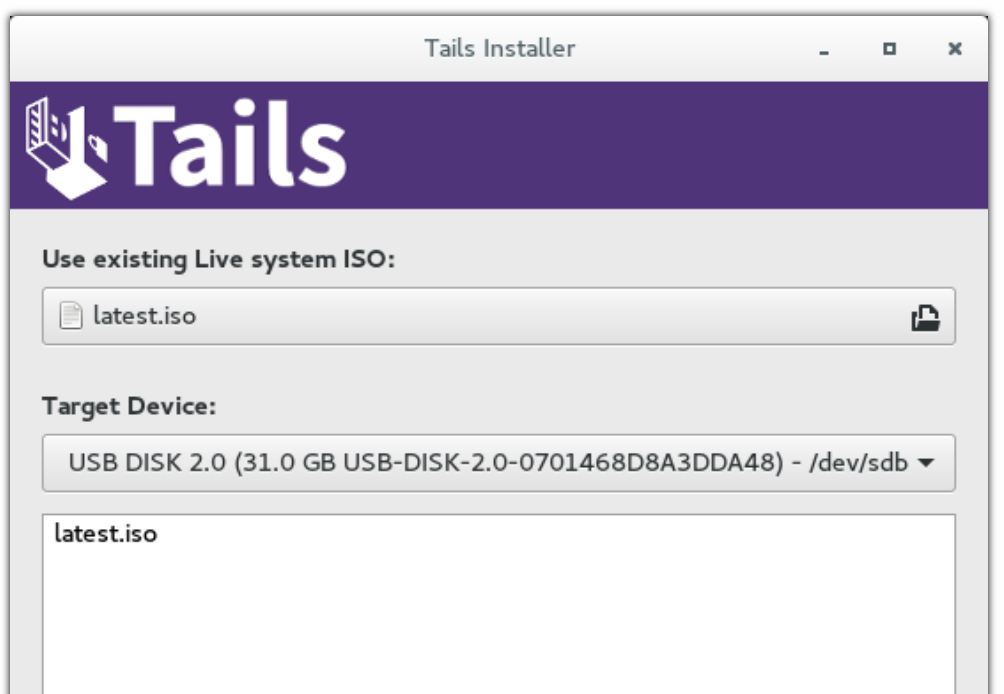The height and width of the screenshot is (694, 1004).
Task: Close the Tails Installer window
Action: click(955, 49)
